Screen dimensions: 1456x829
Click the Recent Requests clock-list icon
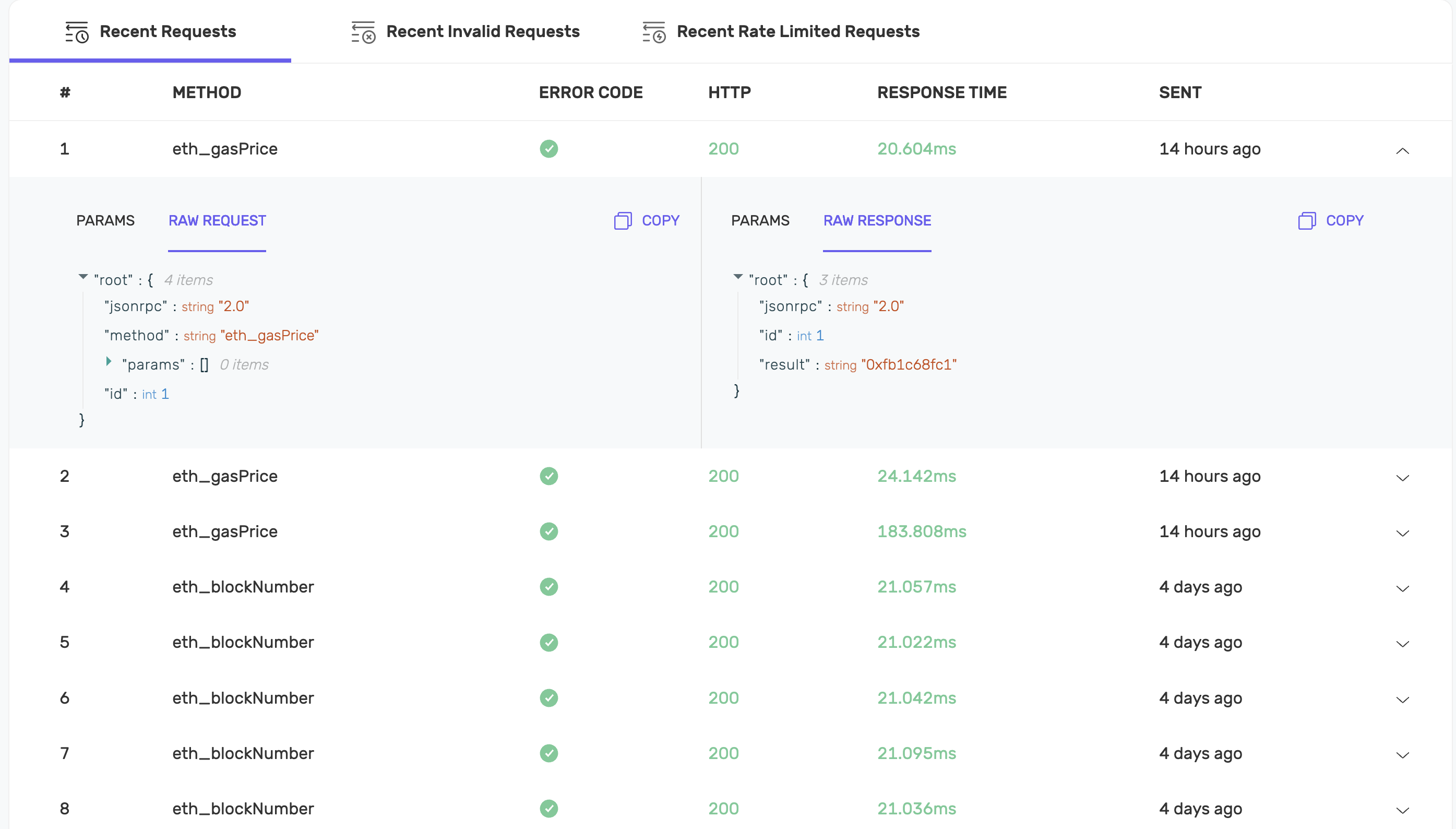point(77,32)
